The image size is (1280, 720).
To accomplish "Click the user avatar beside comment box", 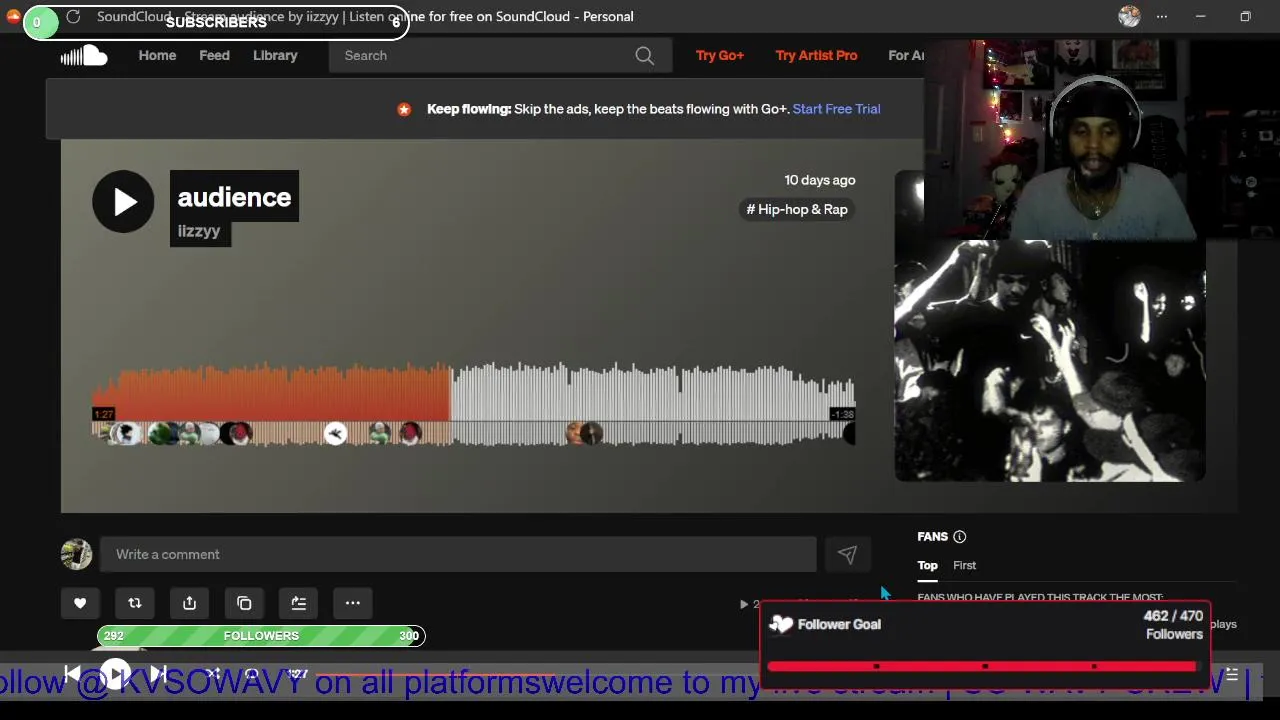I will [77, 554].
